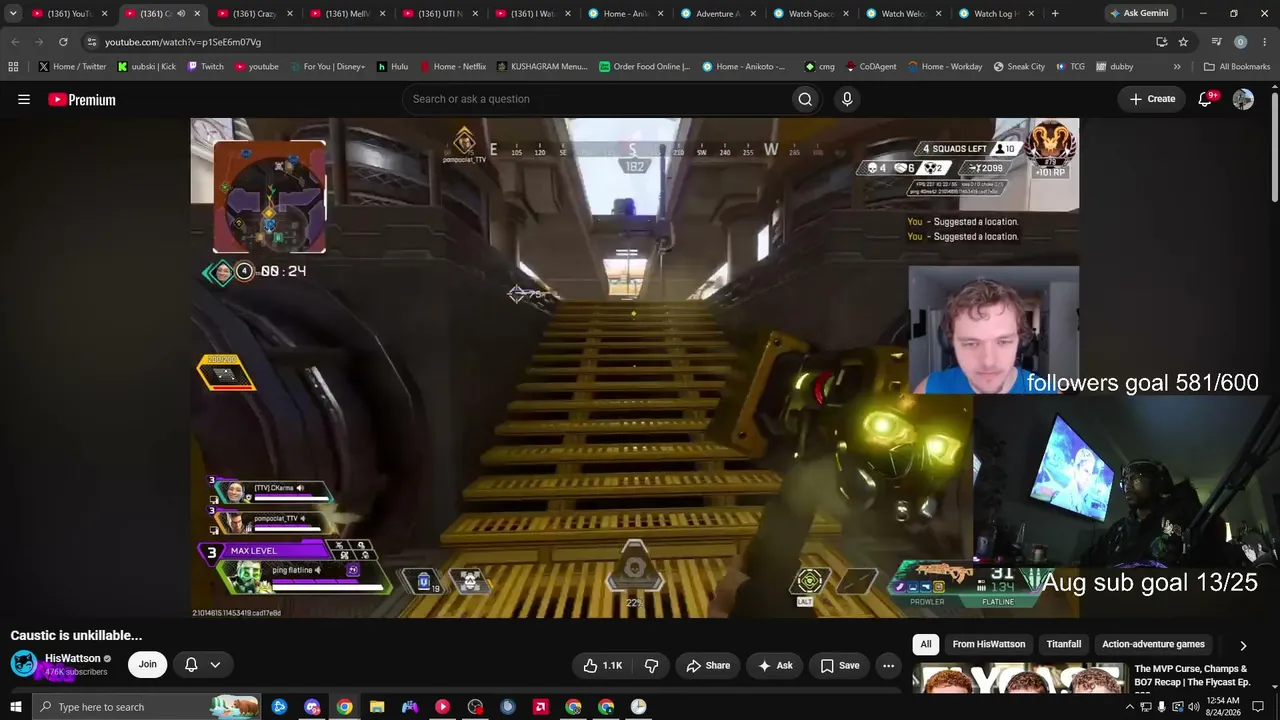Viewport: 1280px width, 720px height.
Task: Open the Chrome tab search dropdown
Action: pos(13,14)
